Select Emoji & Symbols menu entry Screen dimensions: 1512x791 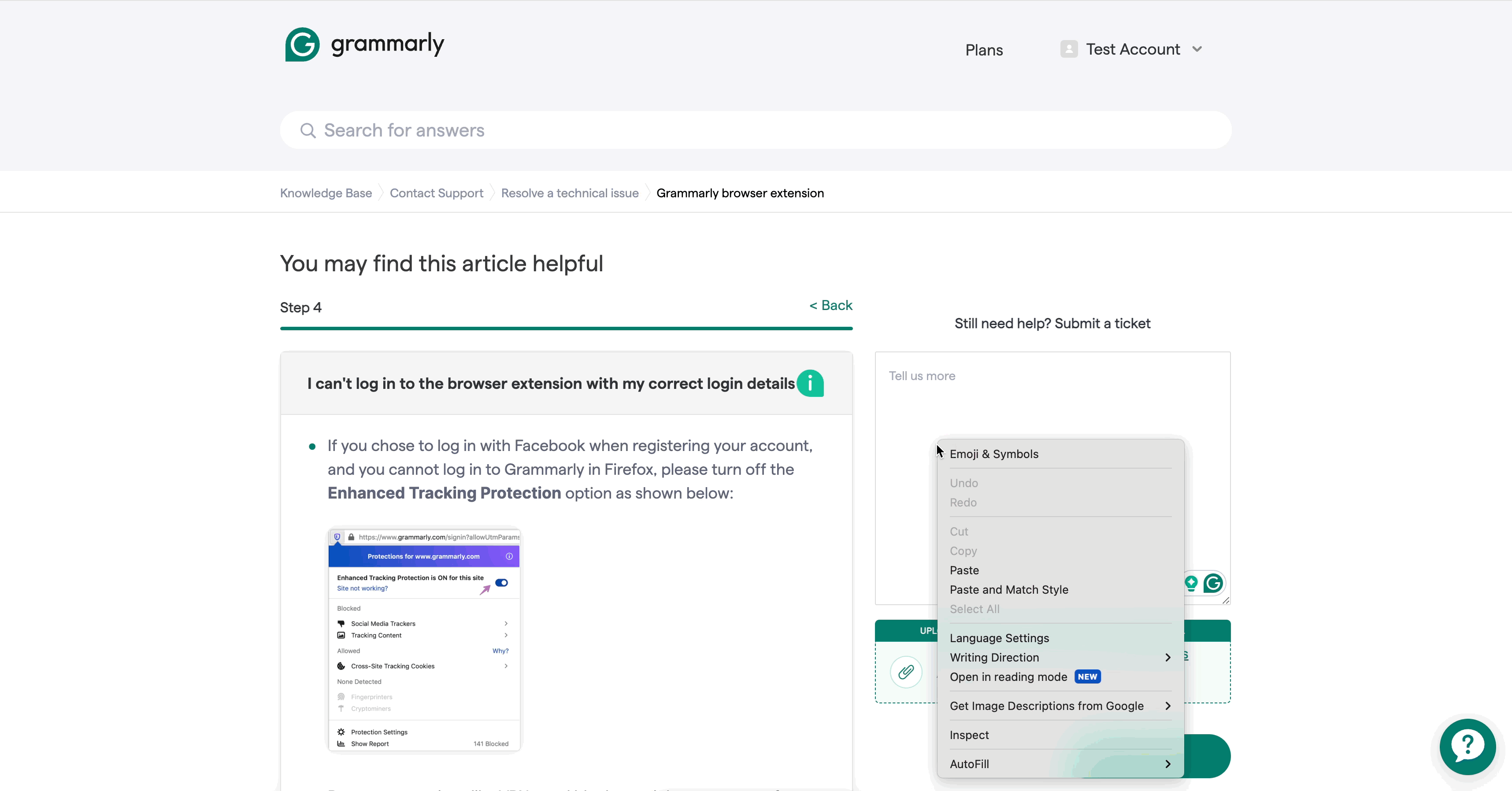tap(994, 454)
